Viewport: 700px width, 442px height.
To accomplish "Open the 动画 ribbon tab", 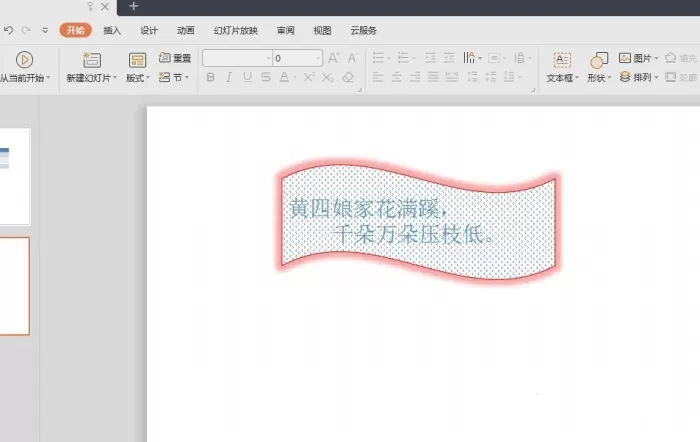I will point(186,30).
